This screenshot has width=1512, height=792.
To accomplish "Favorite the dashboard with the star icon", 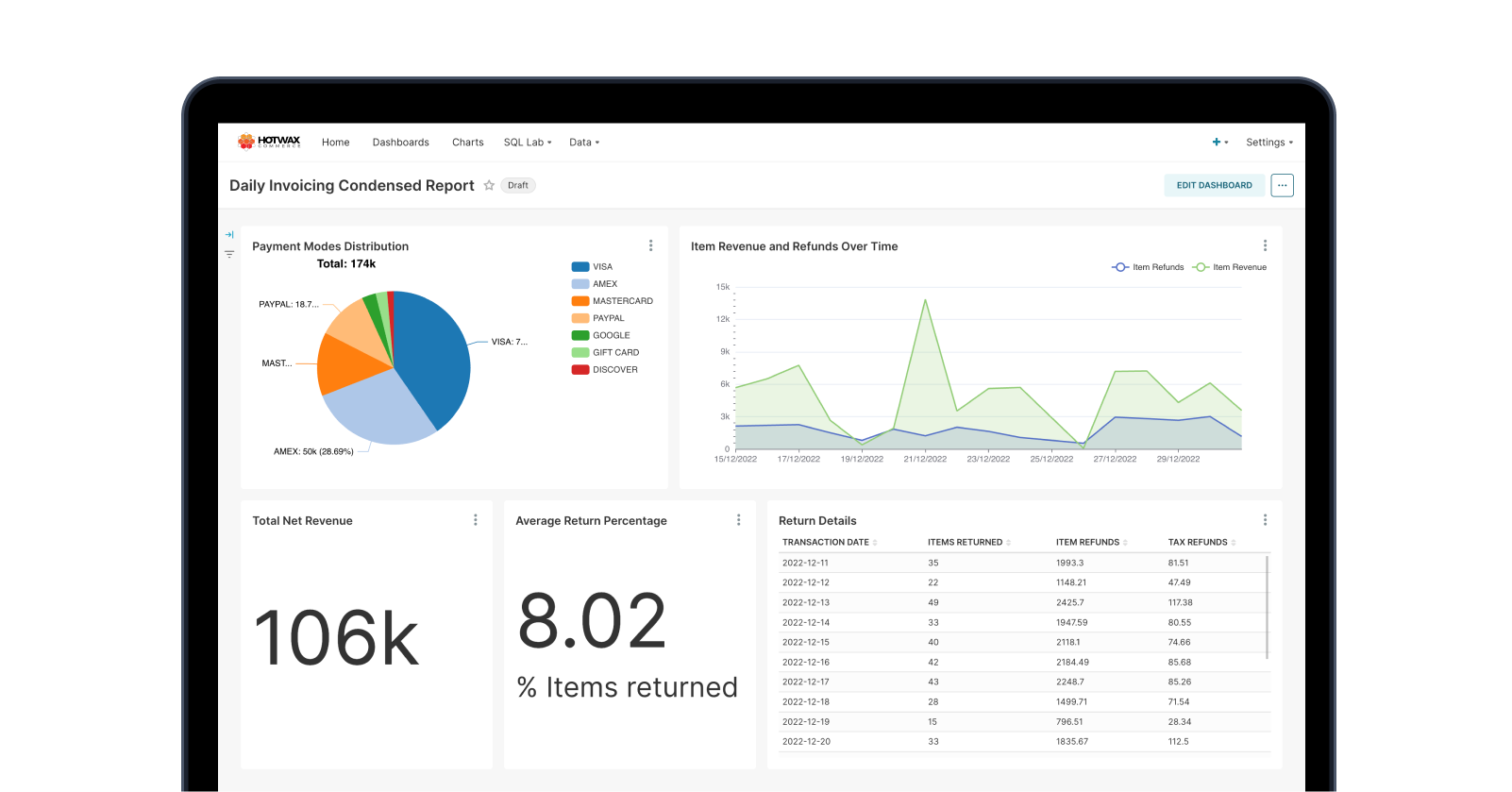I will pos(489,185).
